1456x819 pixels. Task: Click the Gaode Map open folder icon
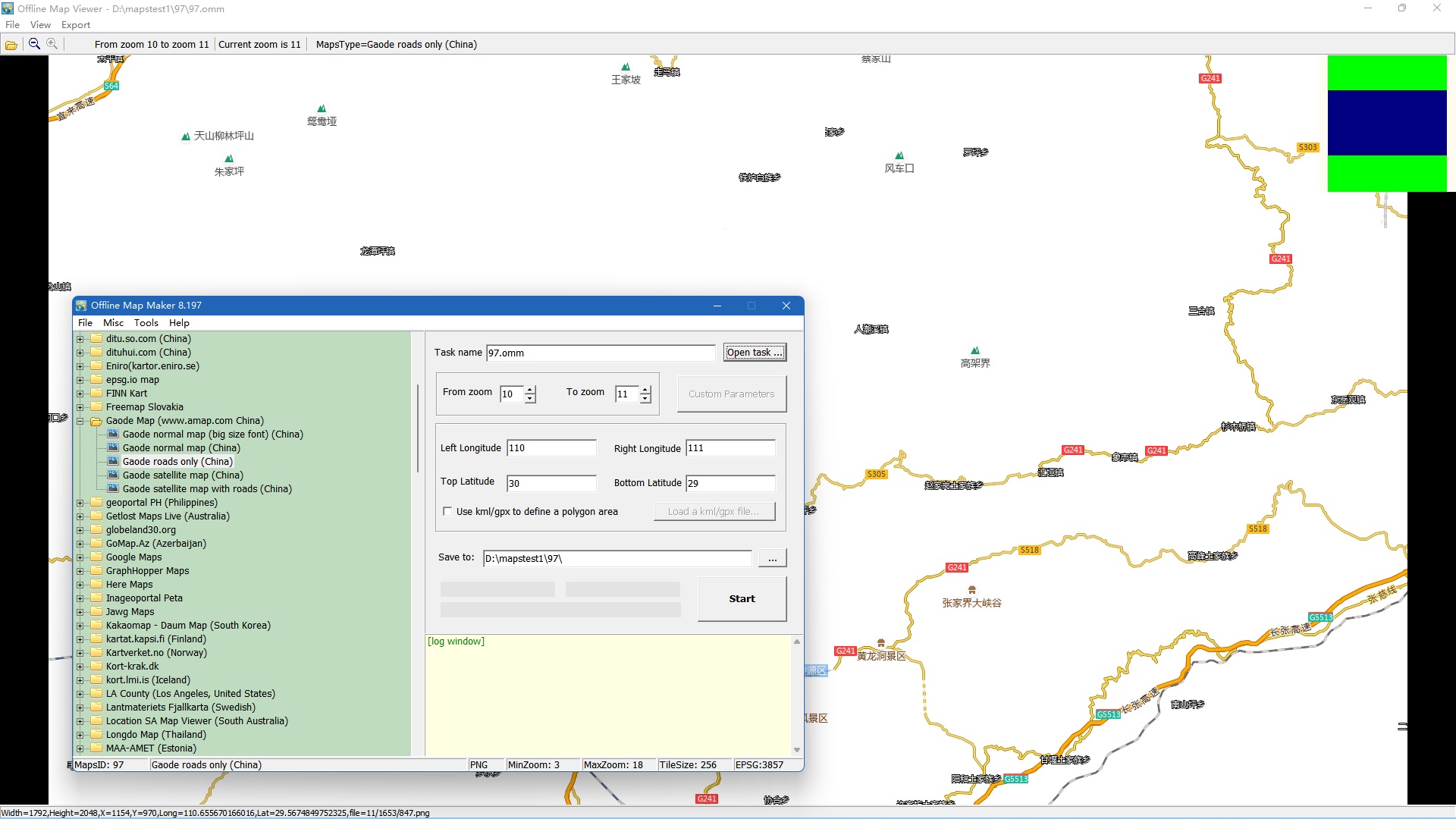coord(96,421)
